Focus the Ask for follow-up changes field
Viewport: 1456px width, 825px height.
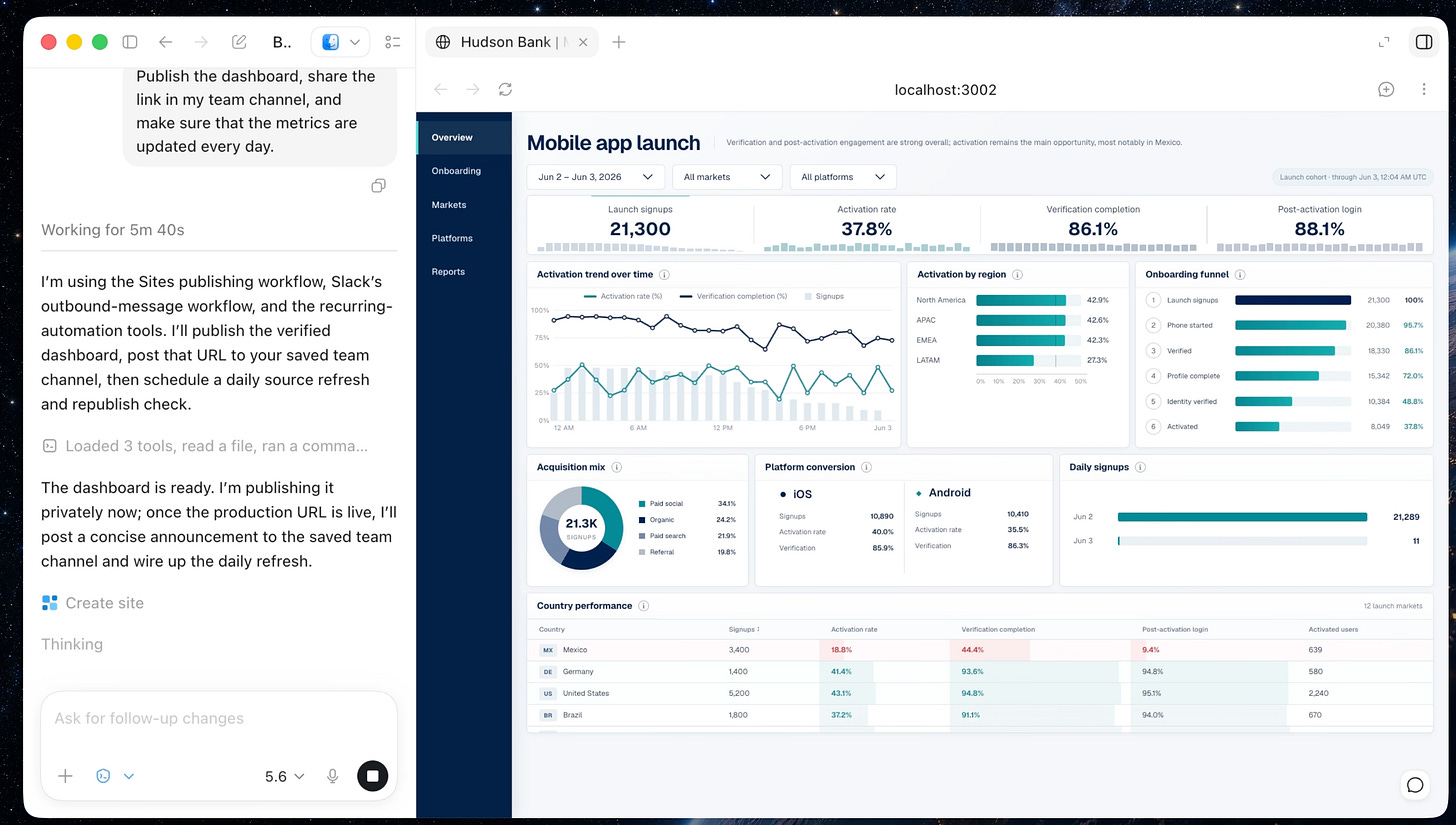[x=218, y=718]
